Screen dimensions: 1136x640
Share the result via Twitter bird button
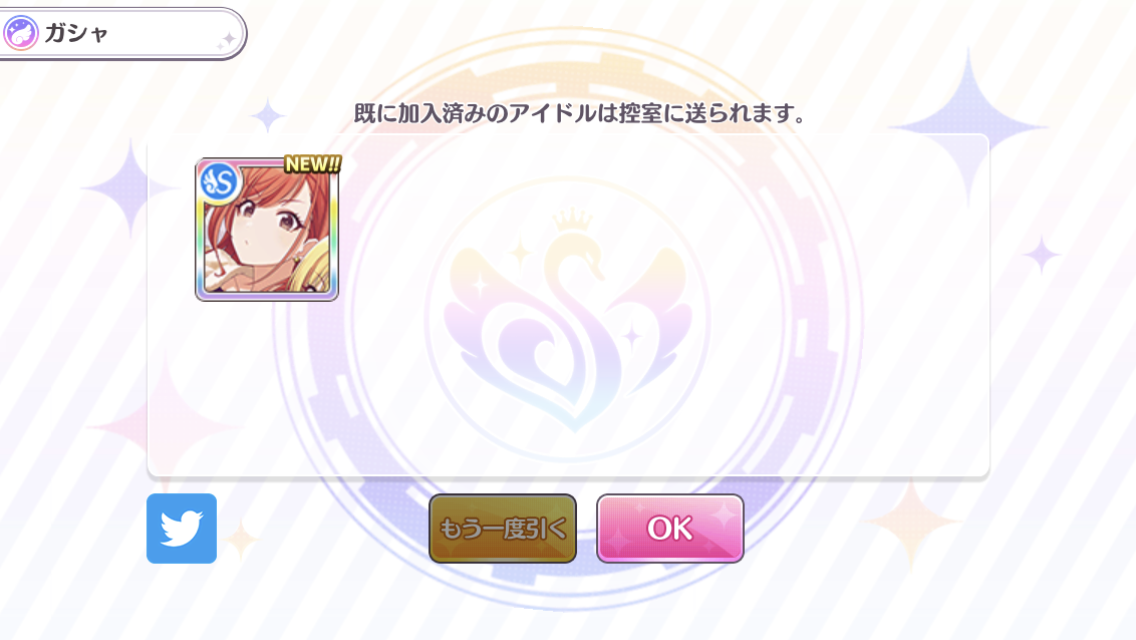pyautogui.click(x=181, y=528)
